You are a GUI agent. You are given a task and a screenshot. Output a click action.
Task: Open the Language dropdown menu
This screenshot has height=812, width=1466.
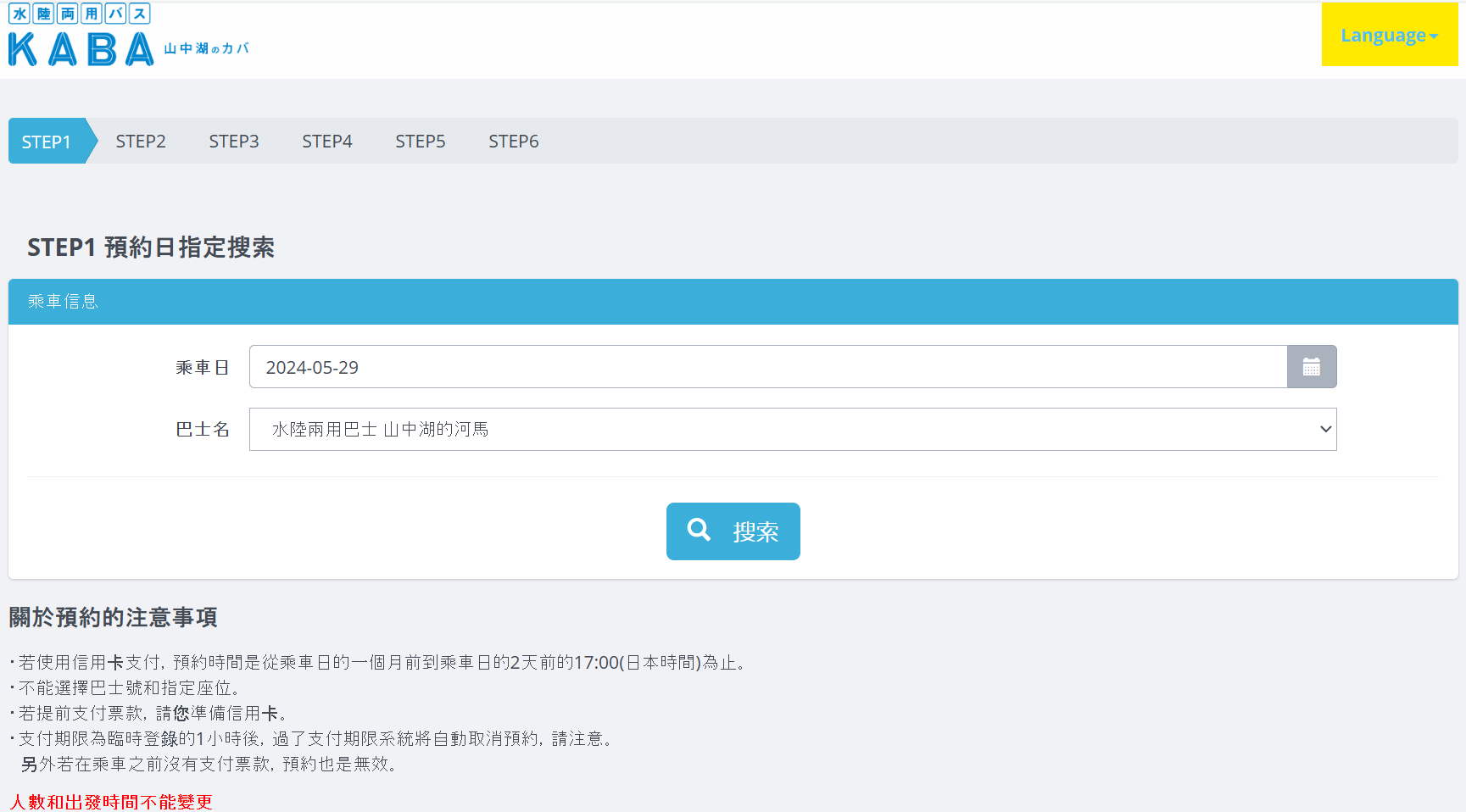click(1389, 35)
